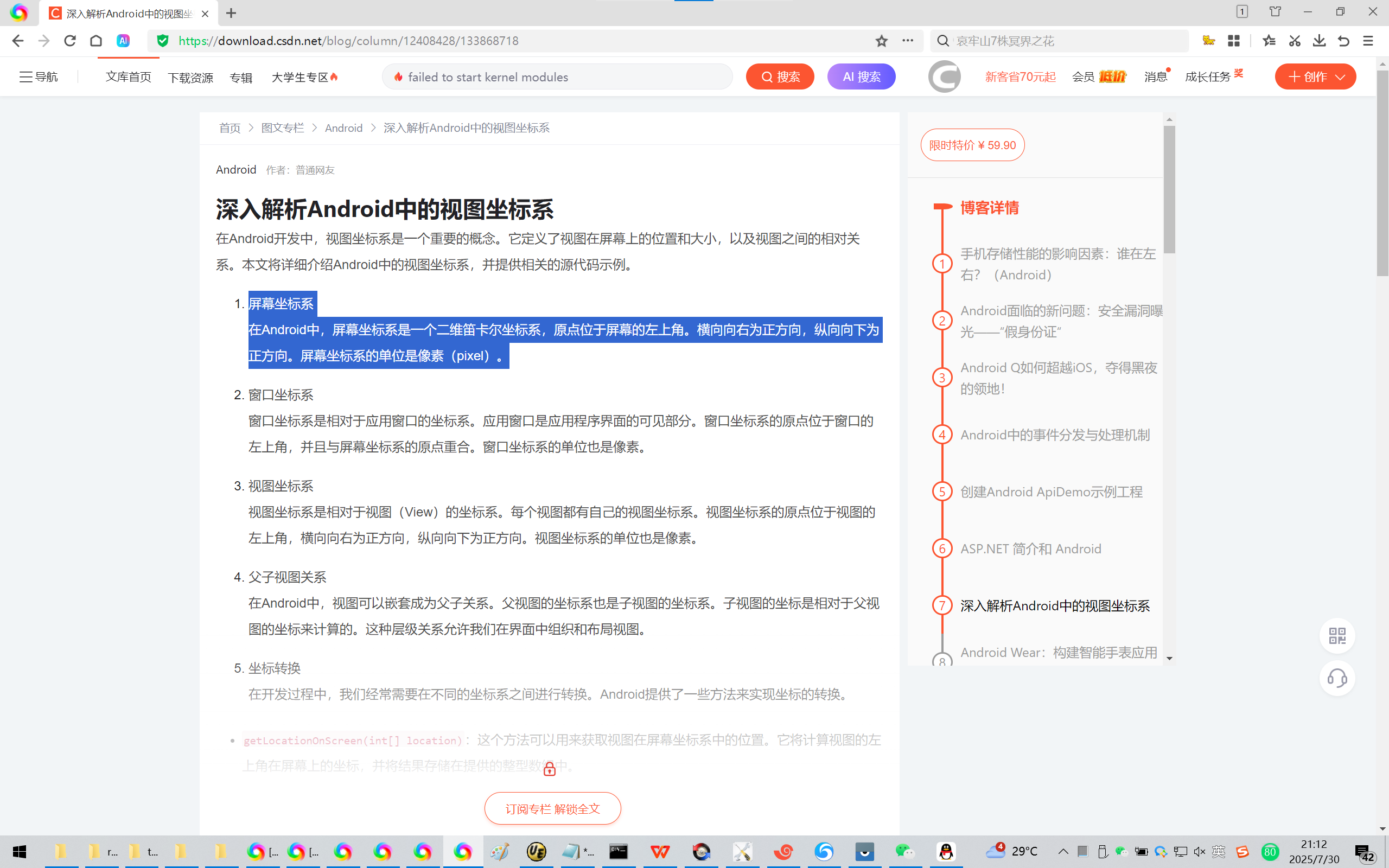Open a new browser tab
Screen dimensions: 1389x868
click(231, 13)
